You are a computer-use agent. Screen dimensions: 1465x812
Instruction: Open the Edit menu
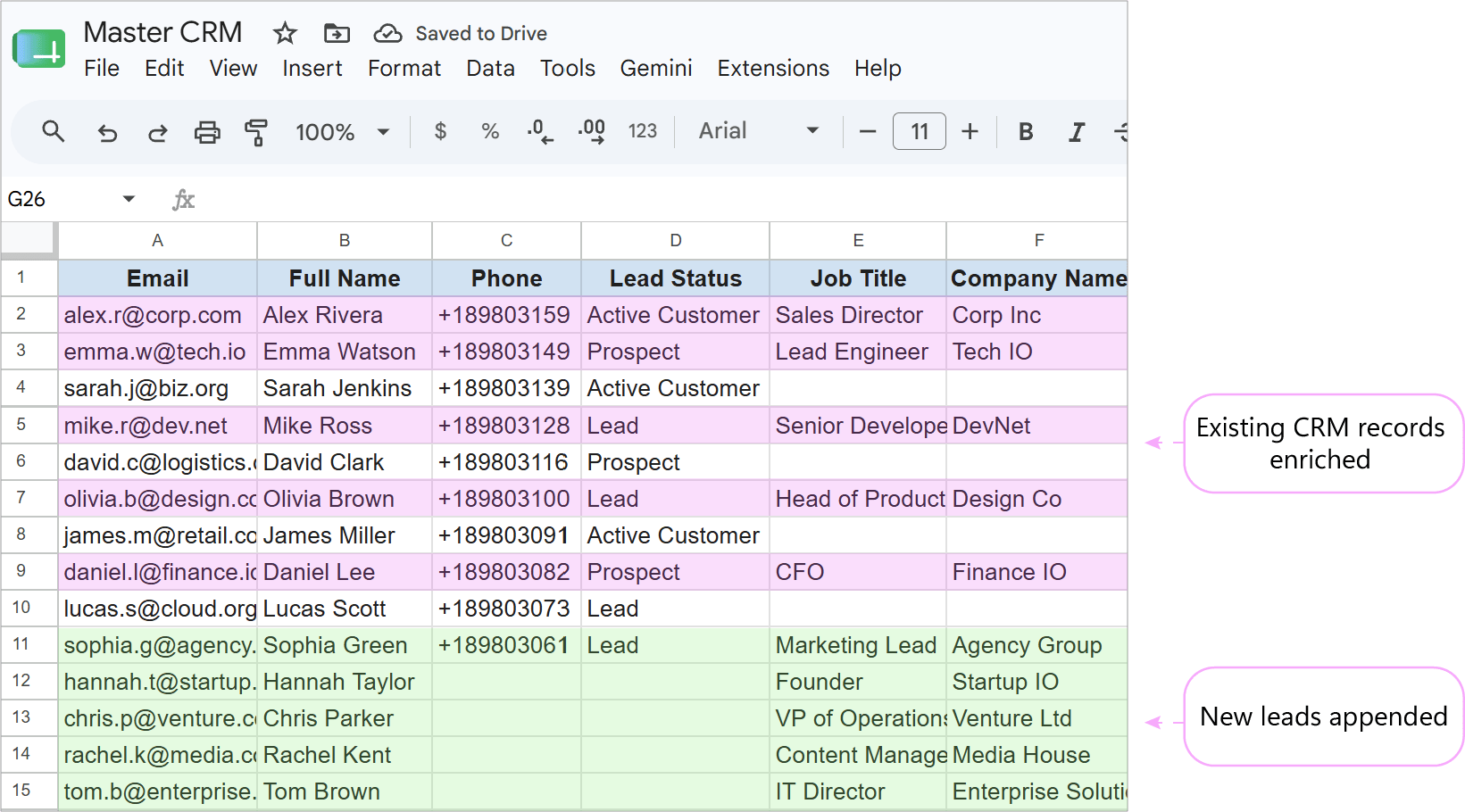point(164,69)
